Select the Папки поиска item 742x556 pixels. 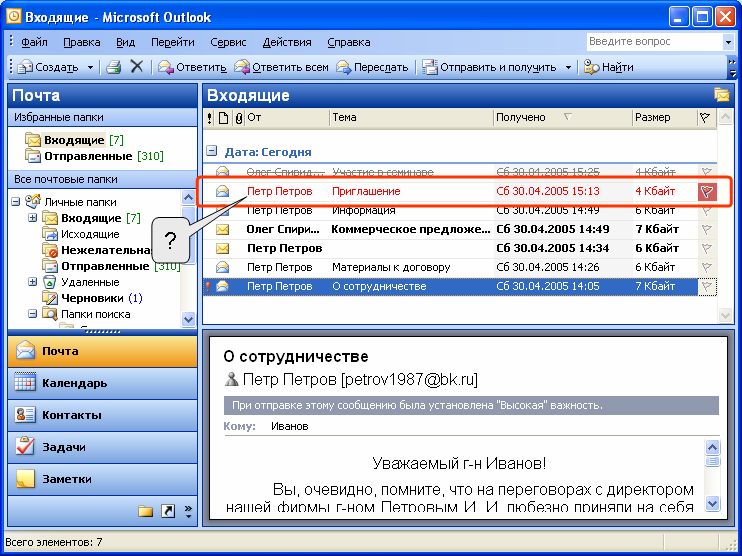[86, 314]
